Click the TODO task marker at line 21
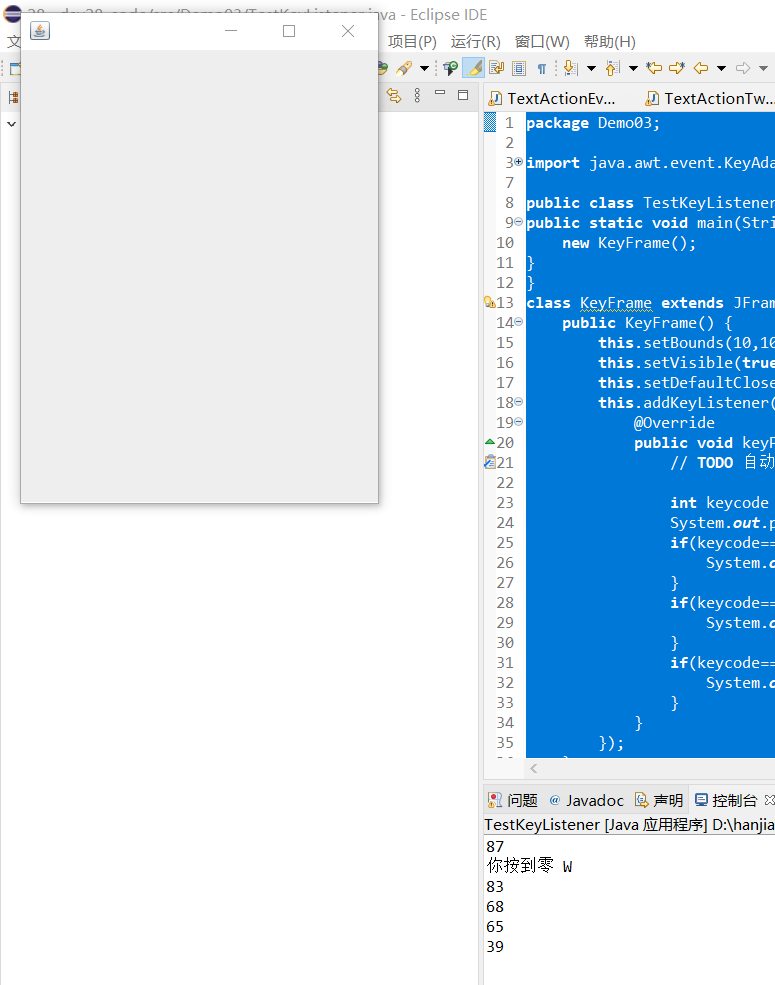Viewport: 775px width, 985px height. tap(490, 462)
